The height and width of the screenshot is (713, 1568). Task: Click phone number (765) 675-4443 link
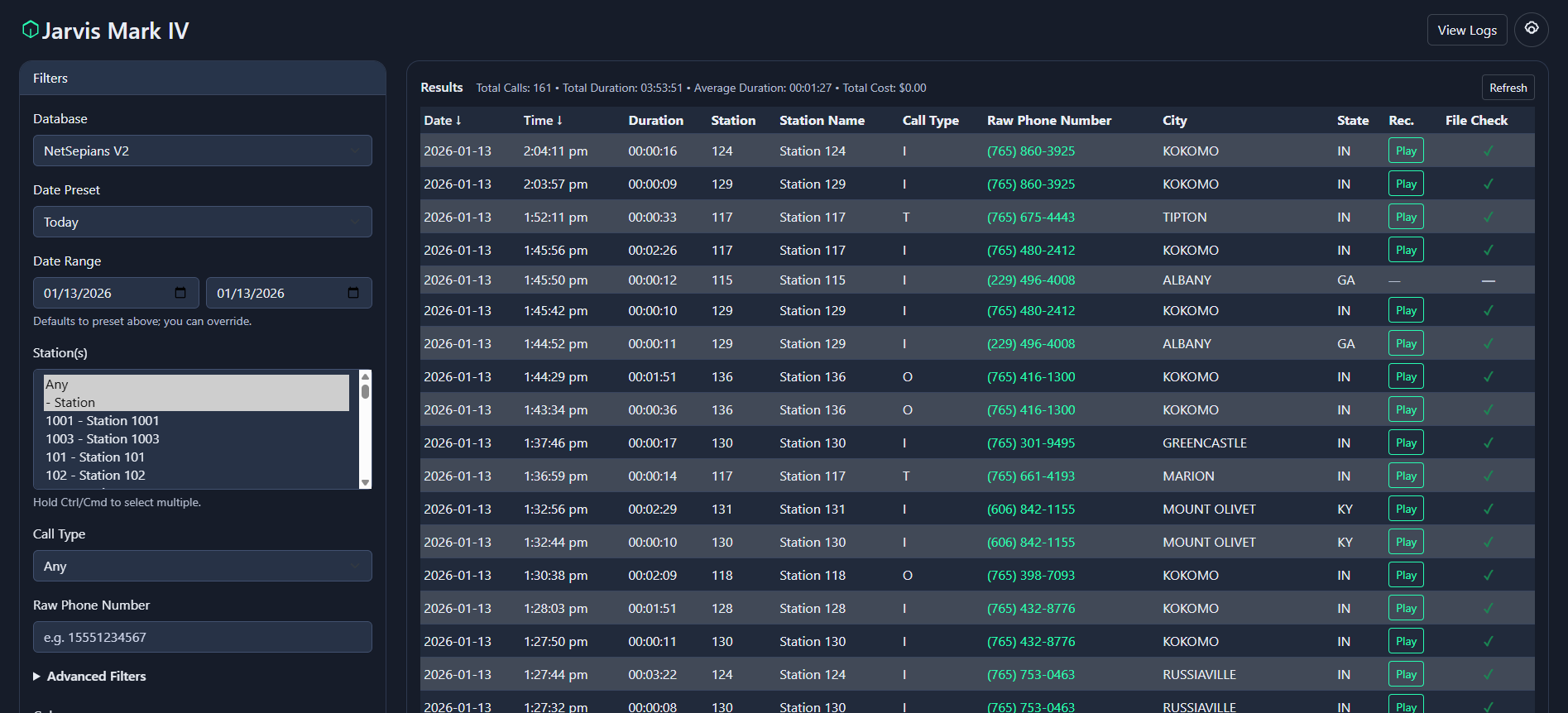1031,217
